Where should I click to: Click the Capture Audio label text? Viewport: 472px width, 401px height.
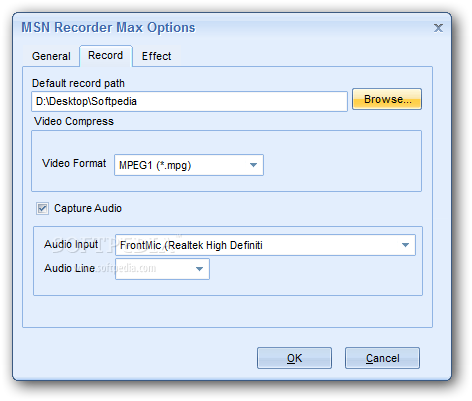coord(88,208)
